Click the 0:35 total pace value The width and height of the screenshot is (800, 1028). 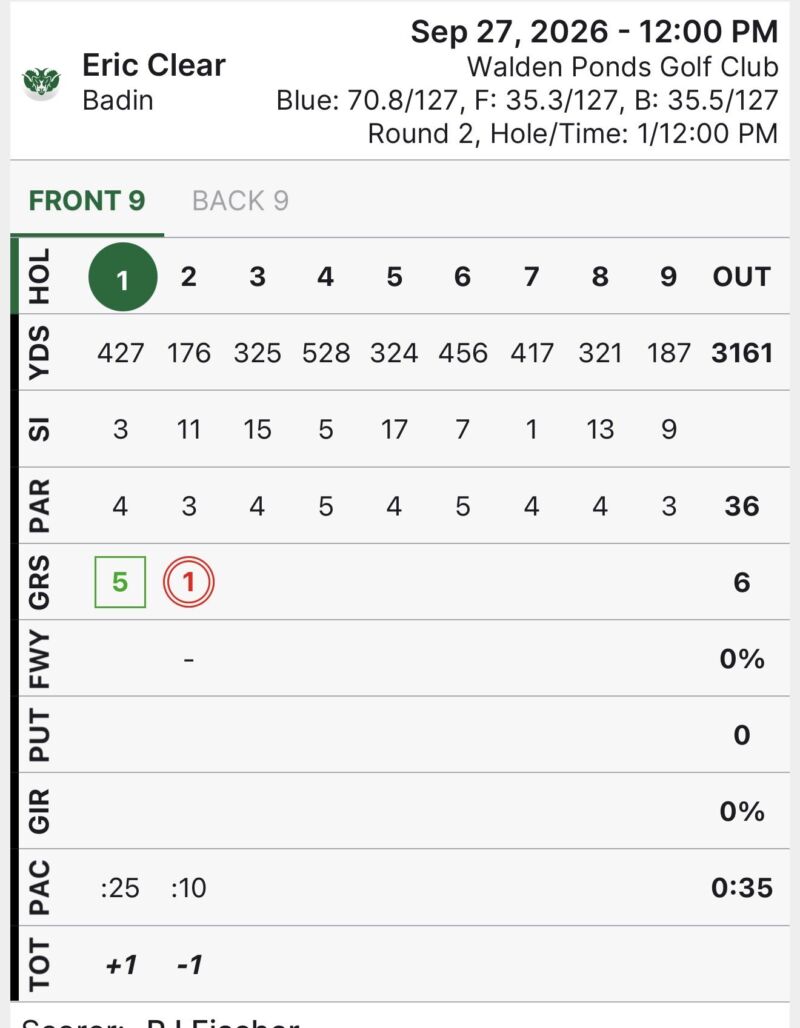click(x=742, y=888)
